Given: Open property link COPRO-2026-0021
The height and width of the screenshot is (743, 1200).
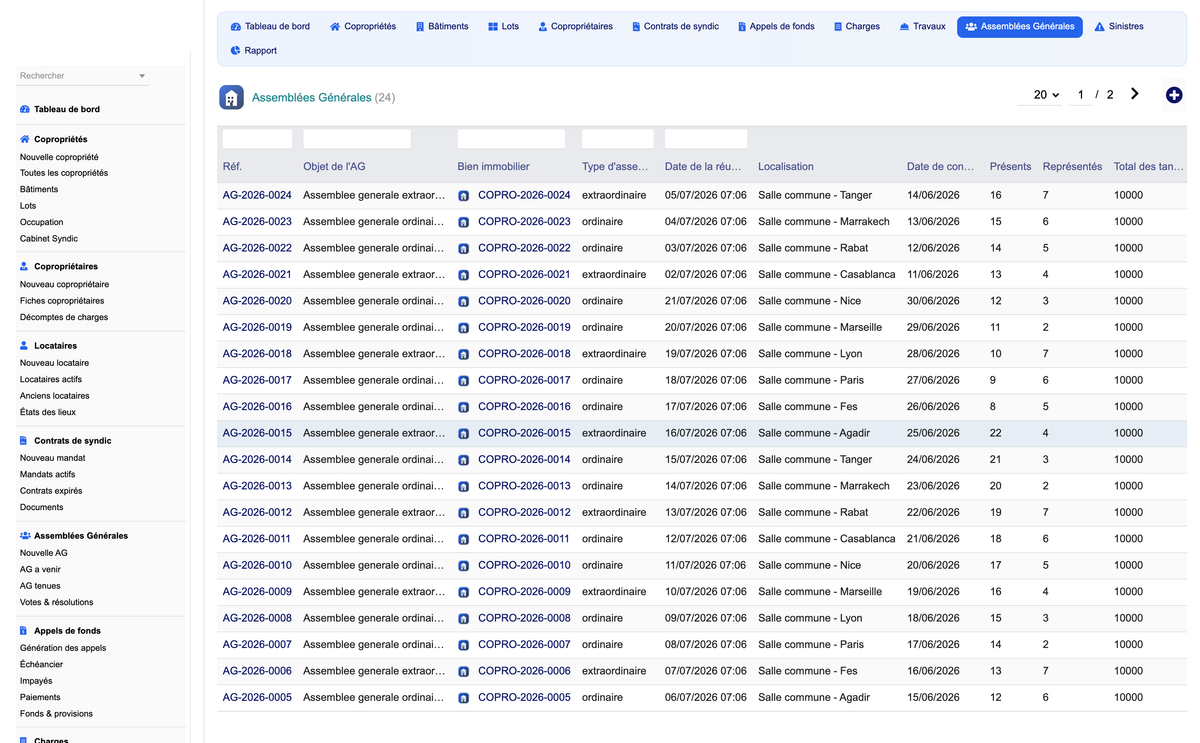Looking at the screenshot, I should [524, 275].
